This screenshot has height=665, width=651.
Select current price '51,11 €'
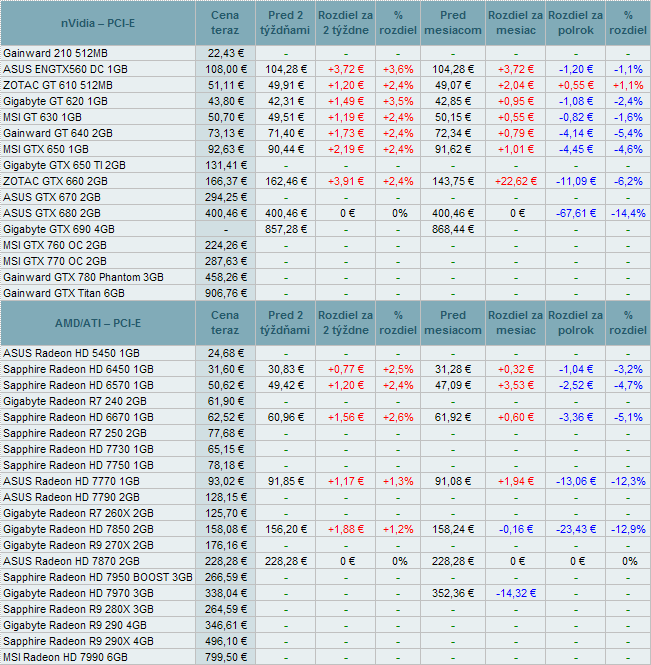226,85
